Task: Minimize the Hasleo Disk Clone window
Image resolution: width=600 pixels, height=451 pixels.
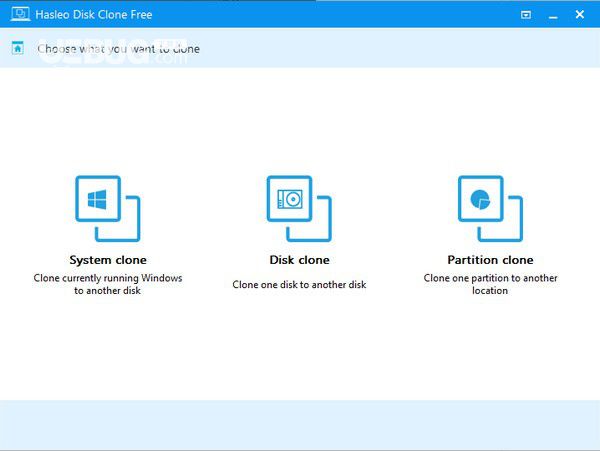Action: pos(553,17)
